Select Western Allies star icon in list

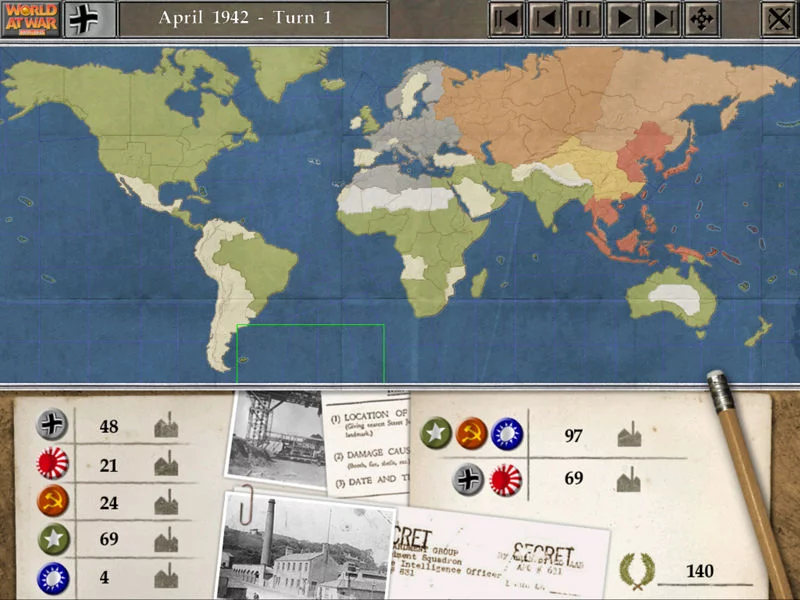click(54, 539)
